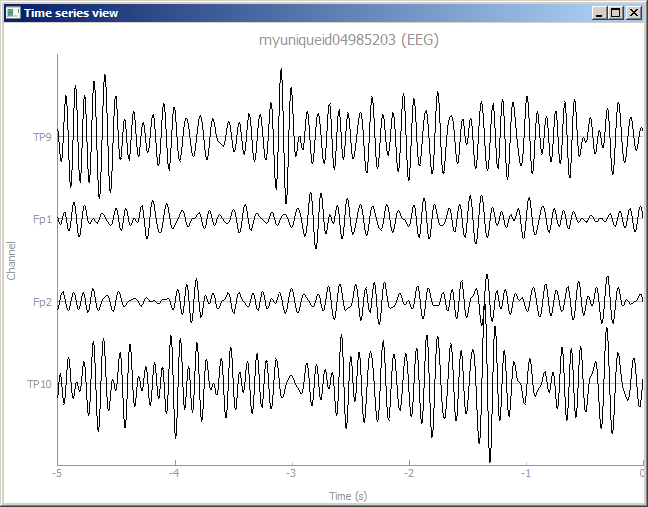
Task: Click the -3 tick on the time axis
Action: pos(291,474)
